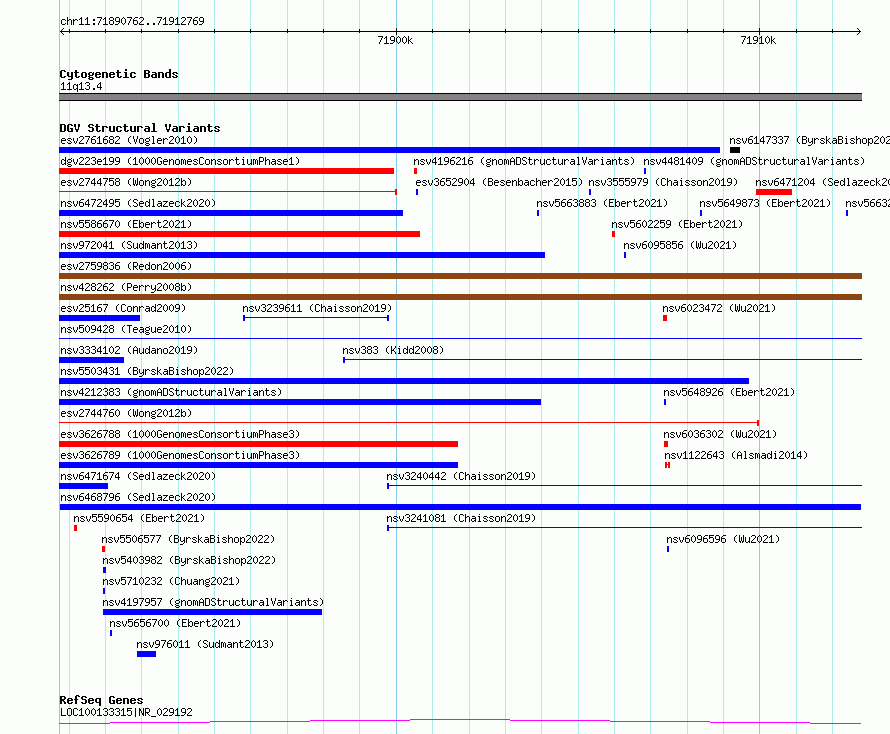Click nsv4196216 gnomADStructuralVariants label
Image resolution: width=890 pixels, height=734 pixels.
pyautogui.click(x=524, y=161)
